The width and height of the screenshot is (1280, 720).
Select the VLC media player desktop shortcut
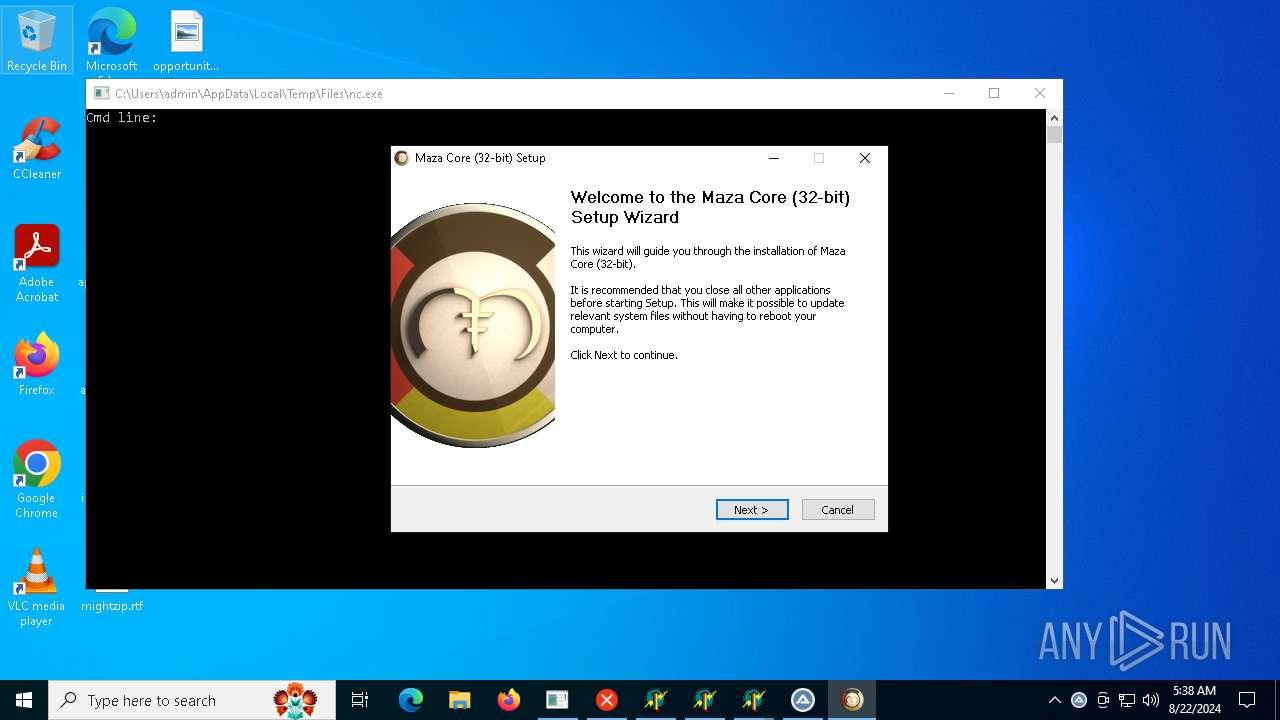click(37, 588)
